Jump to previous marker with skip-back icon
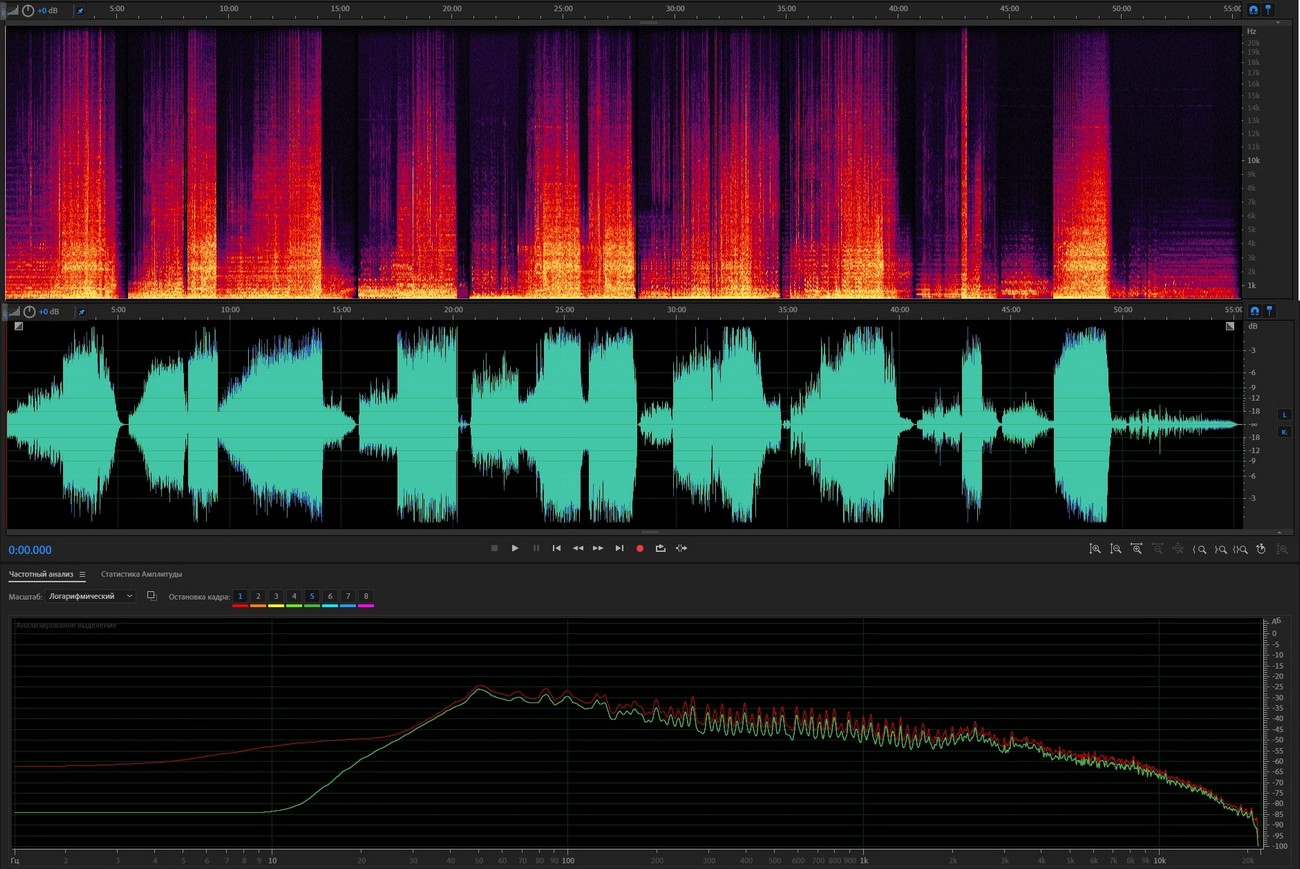The image size is (1300, 869). (x=557, y=548)
